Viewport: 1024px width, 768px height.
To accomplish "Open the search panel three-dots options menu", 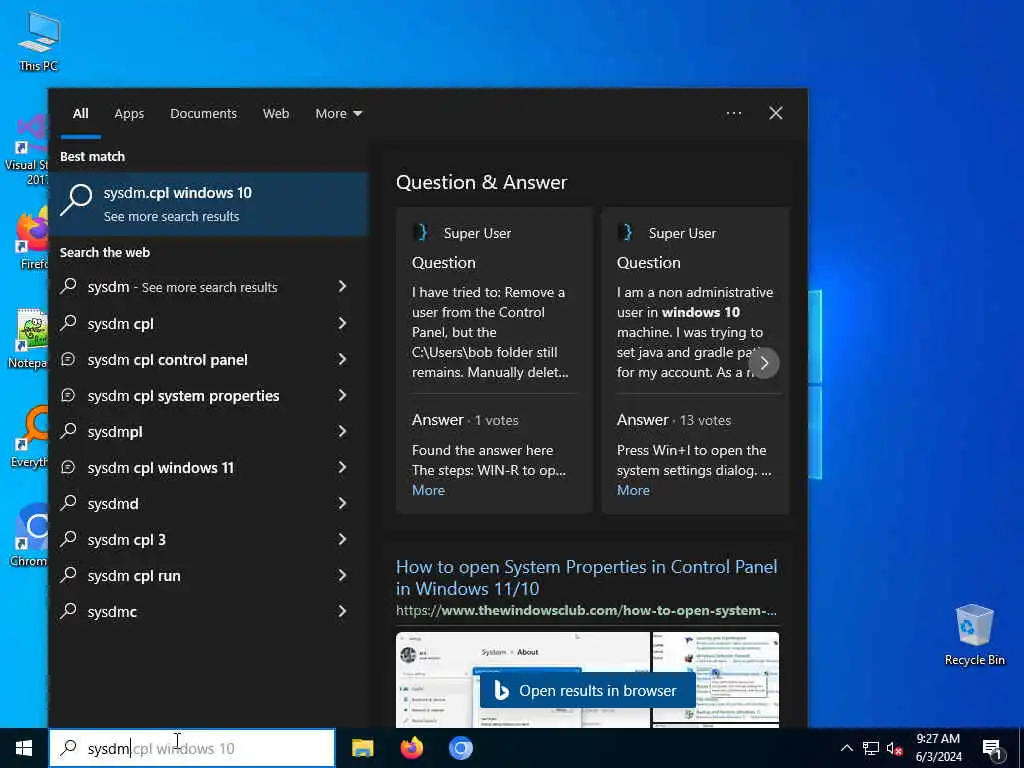I will coord(733,114).
